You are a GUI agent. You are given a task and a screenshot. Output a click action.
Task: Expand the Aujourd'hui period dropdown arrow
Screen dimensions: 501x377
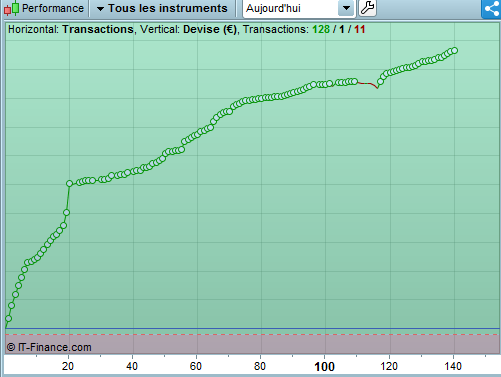point(346,8)
